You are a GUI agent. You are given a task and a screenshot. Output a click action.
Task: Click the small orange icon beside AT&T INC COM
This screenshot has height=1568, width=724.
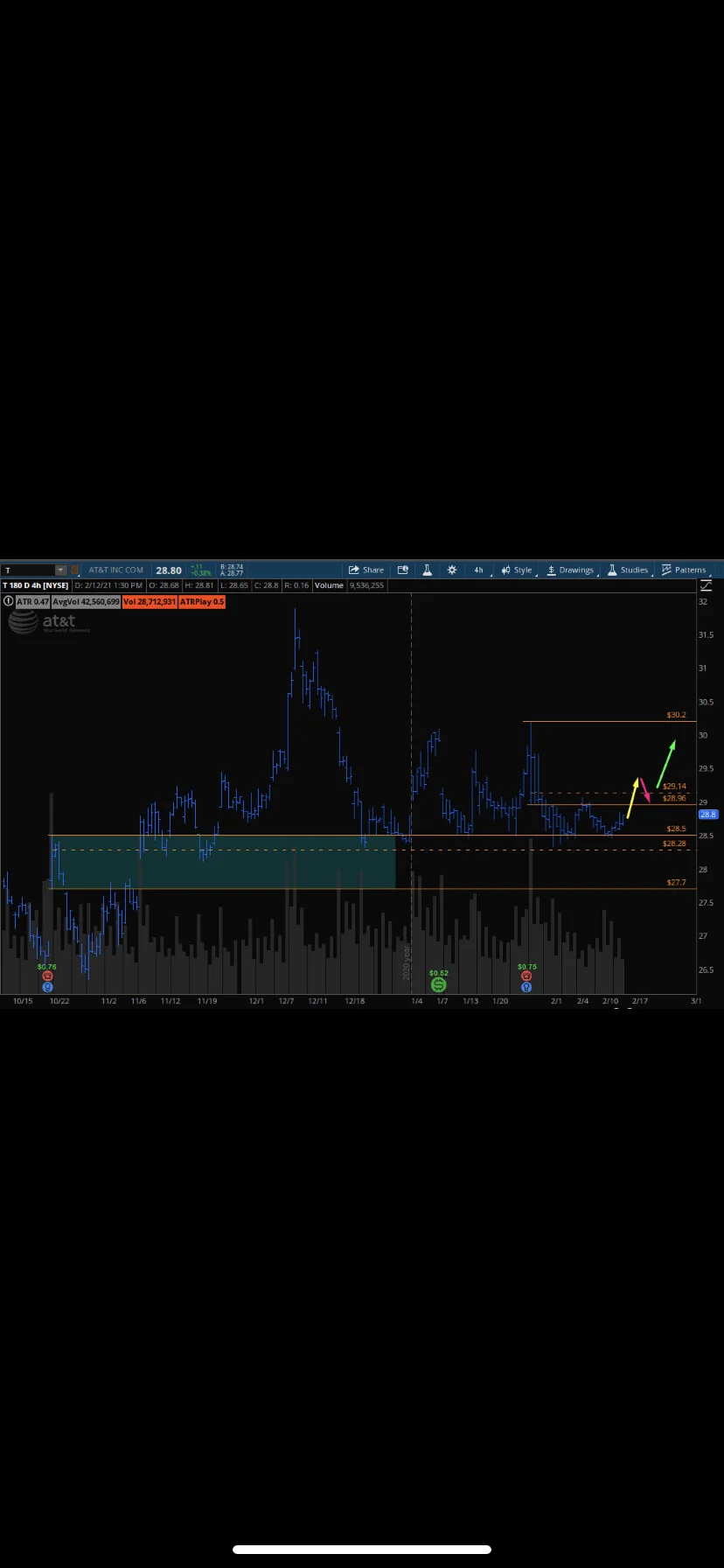click(x=75, y=570)
